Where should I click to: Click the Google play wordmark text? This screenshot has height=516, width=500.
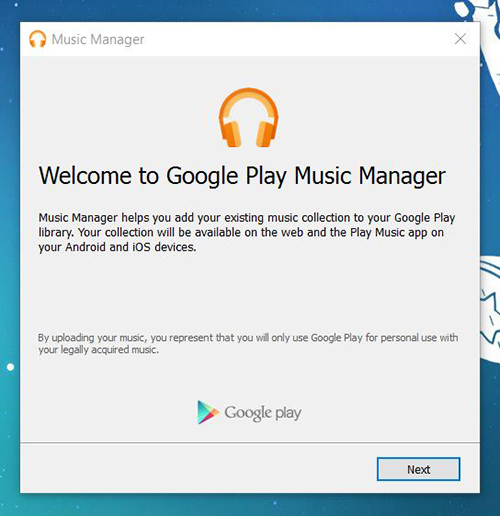263,413
